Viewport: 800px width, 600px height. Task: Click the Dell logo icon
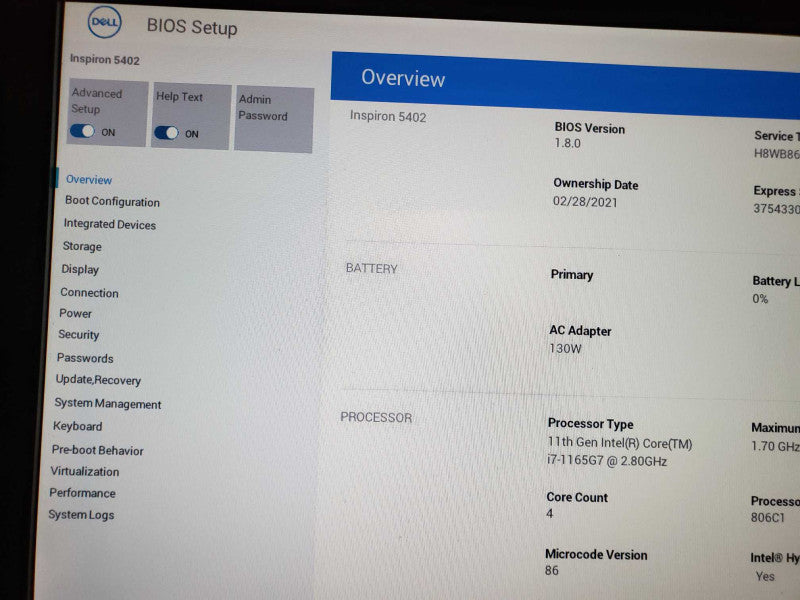pyautogui.click(x=105, y=22)
